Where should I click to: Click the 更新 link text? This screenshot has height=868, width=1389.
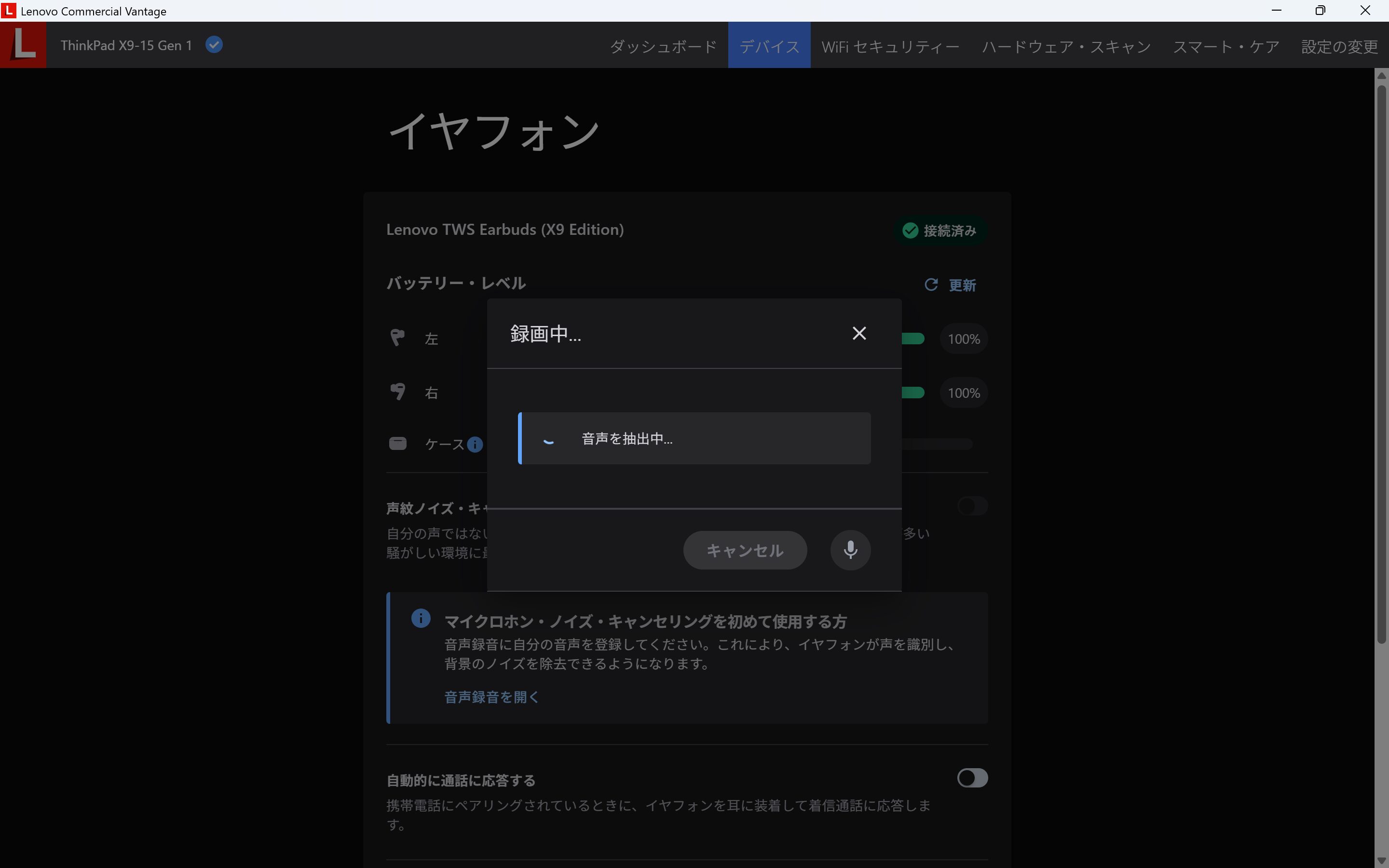[963, 285]
